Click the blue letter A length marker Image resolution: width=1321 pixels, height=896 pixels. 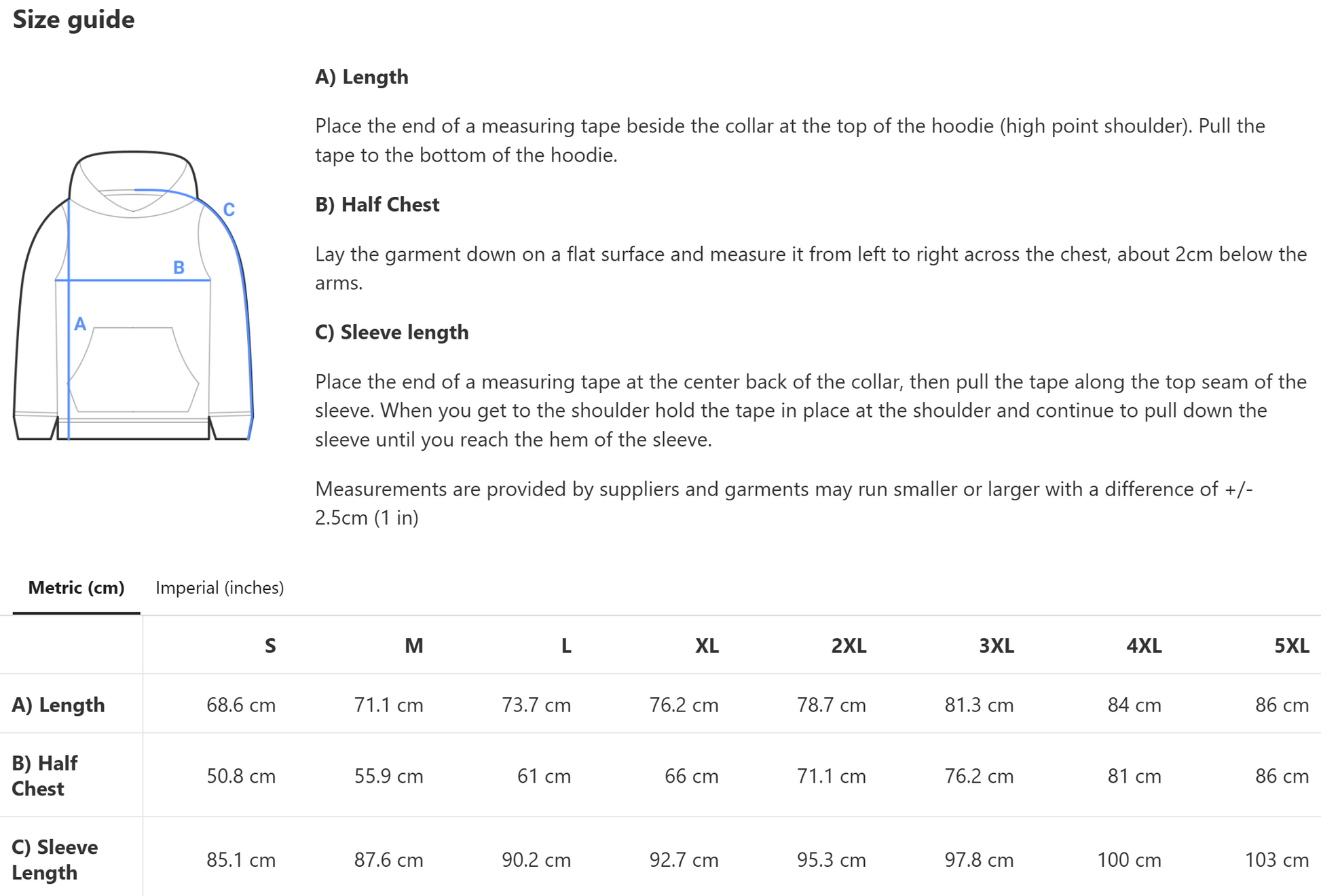(x=80, y=324)
